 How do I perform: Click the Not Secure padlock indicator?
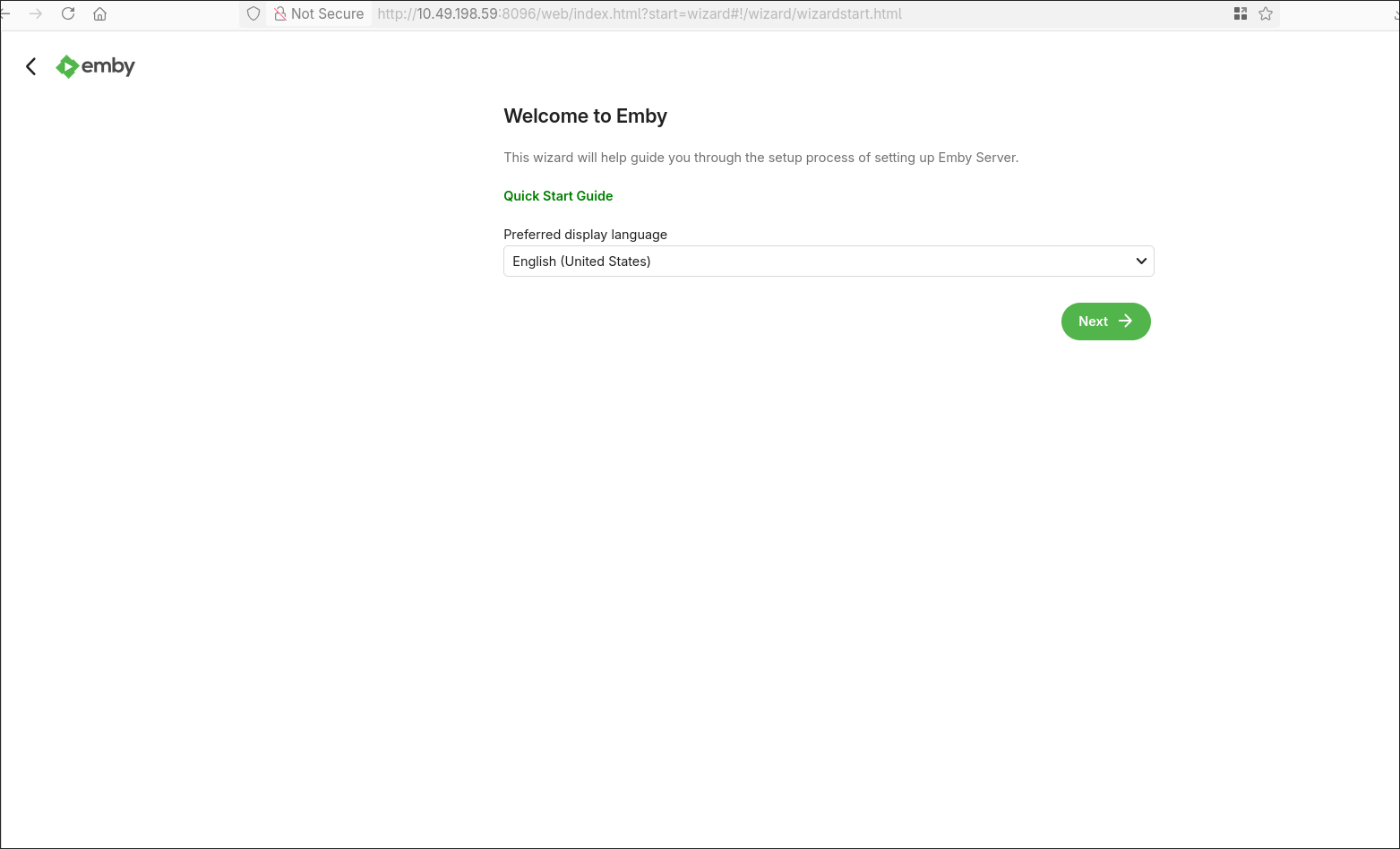click(319, 13)
